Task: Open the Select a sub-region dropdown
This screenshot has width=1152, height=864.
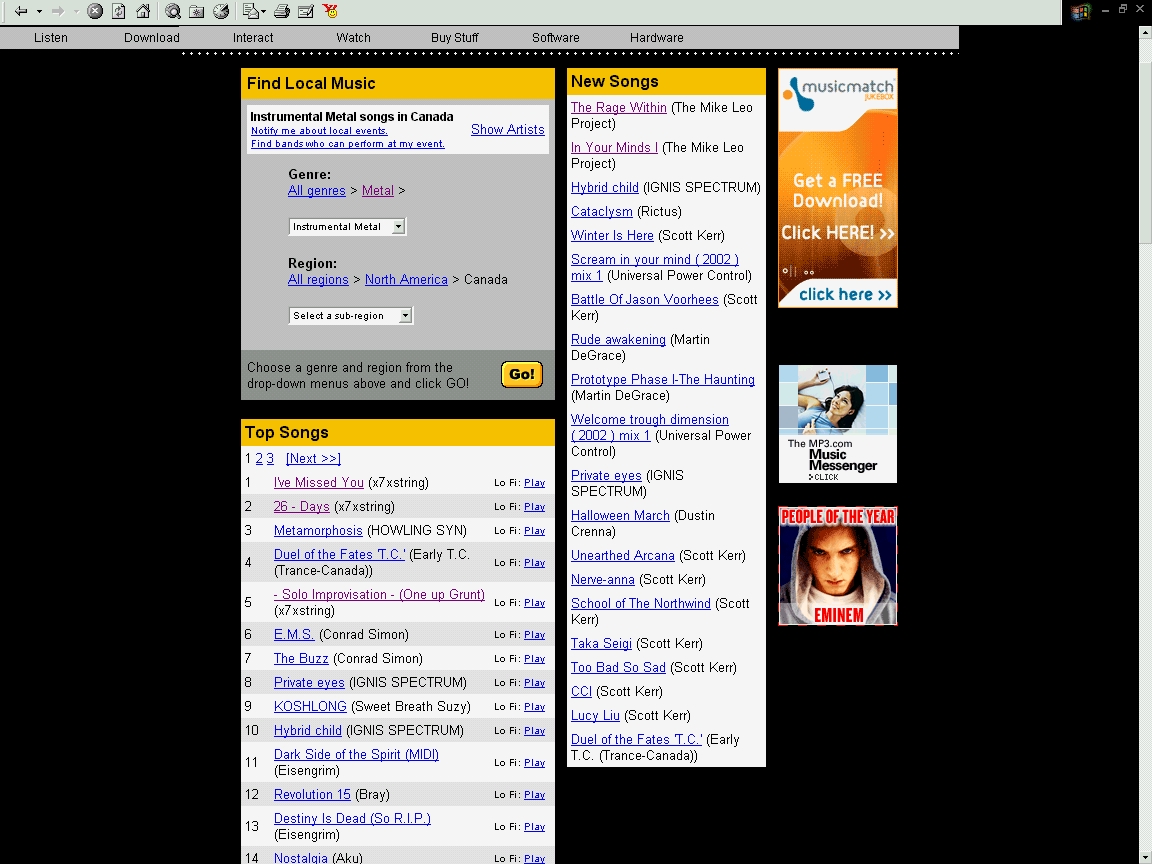Action: pyautogui.click(x=405, y=316)
